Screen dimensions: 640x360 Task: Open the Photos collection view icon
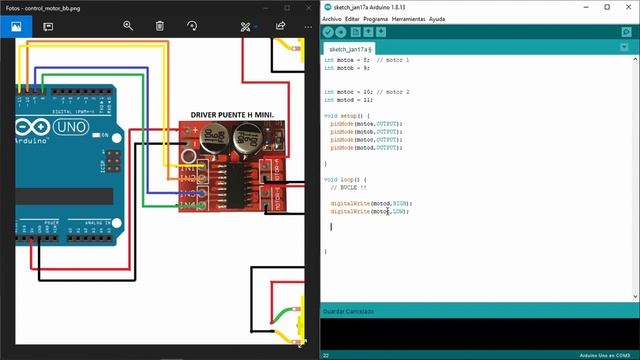[16, 27]
